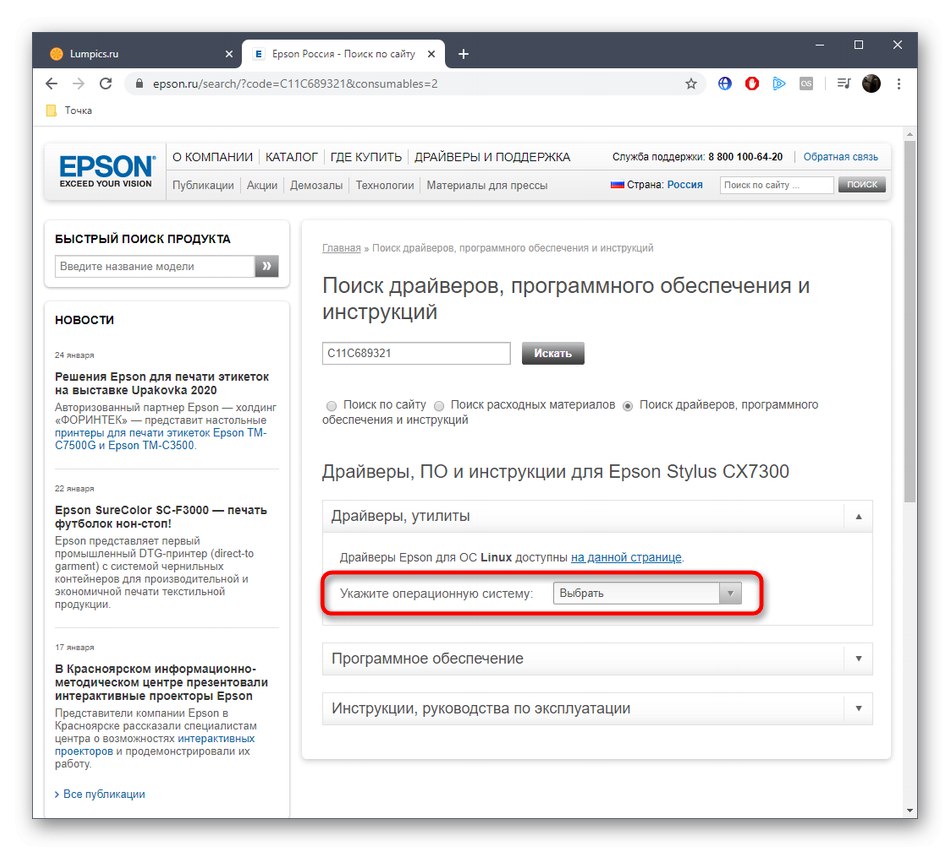Close the Lumpics.ru tab
This screenshot has width=950, height=851.
229,54
